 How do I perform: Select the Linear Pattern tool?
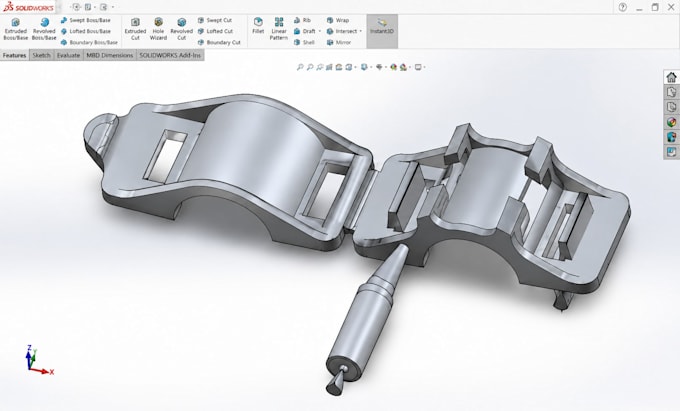(278, 29)
